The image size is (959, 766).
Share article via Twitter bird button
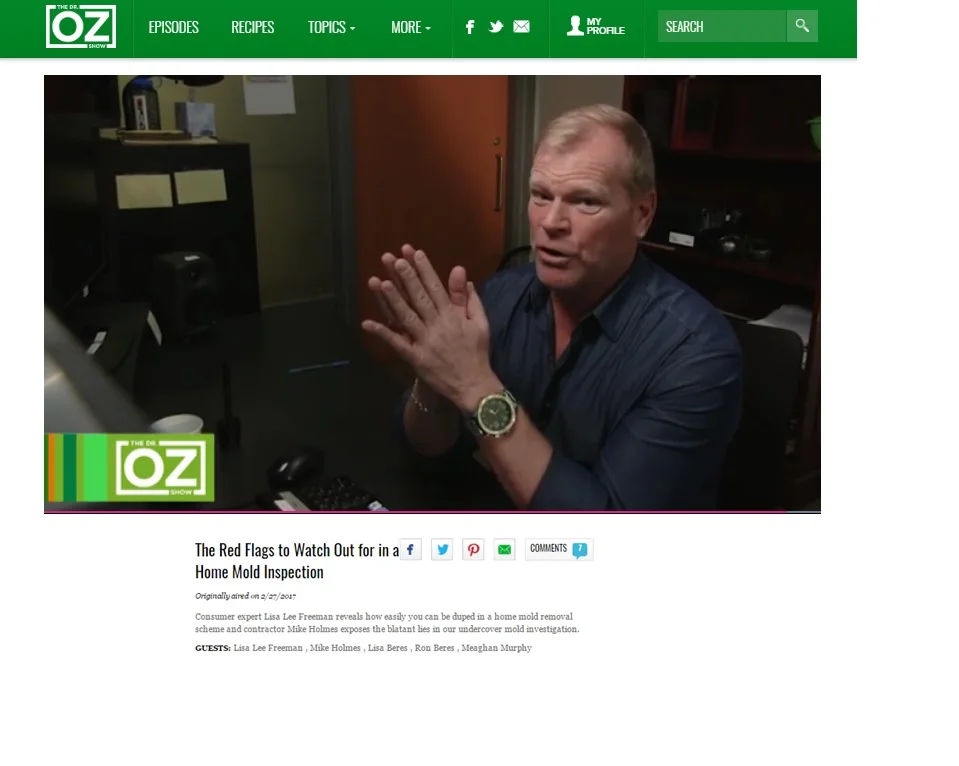[x=442, y=549]
